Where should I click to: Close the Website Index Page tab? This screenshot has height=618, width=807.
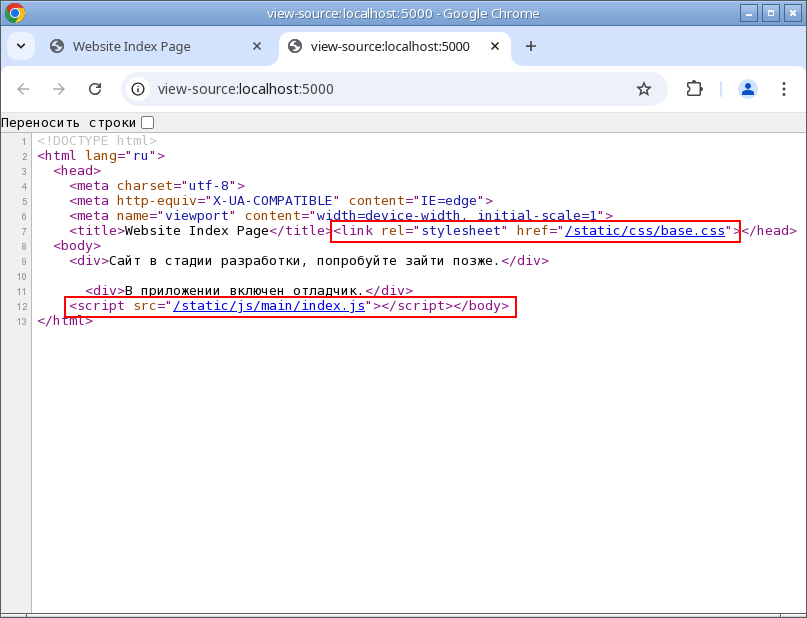257,46
